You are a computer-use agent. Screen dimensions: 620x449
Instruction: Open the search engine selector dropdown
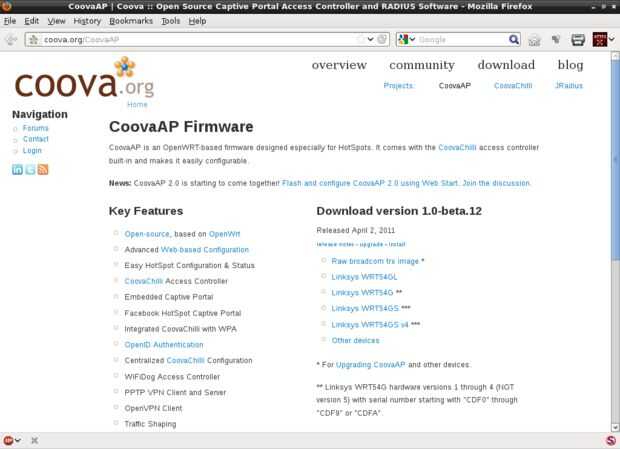[412, 40]
